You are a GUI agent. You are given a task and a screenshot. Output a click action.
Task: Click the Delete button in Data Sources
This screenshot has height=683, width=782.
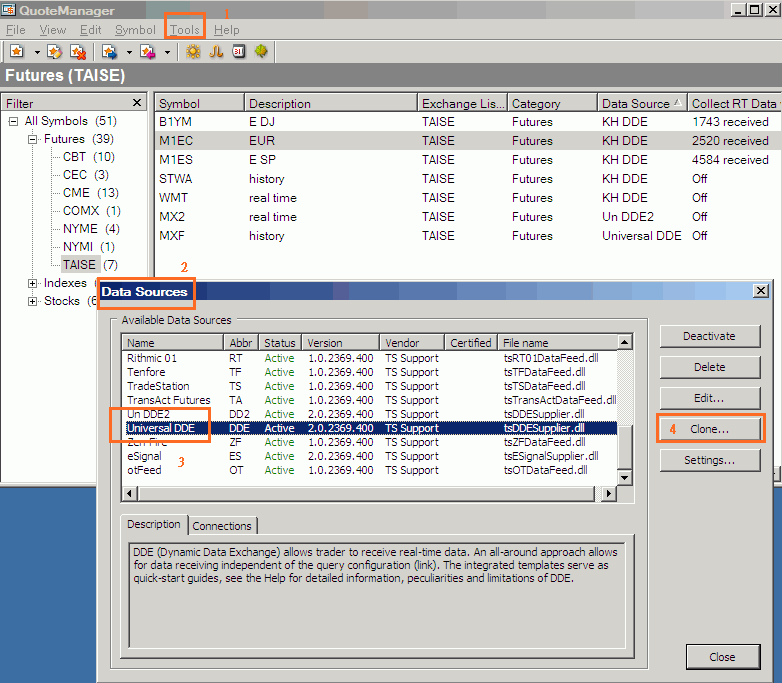click(710, 367)
